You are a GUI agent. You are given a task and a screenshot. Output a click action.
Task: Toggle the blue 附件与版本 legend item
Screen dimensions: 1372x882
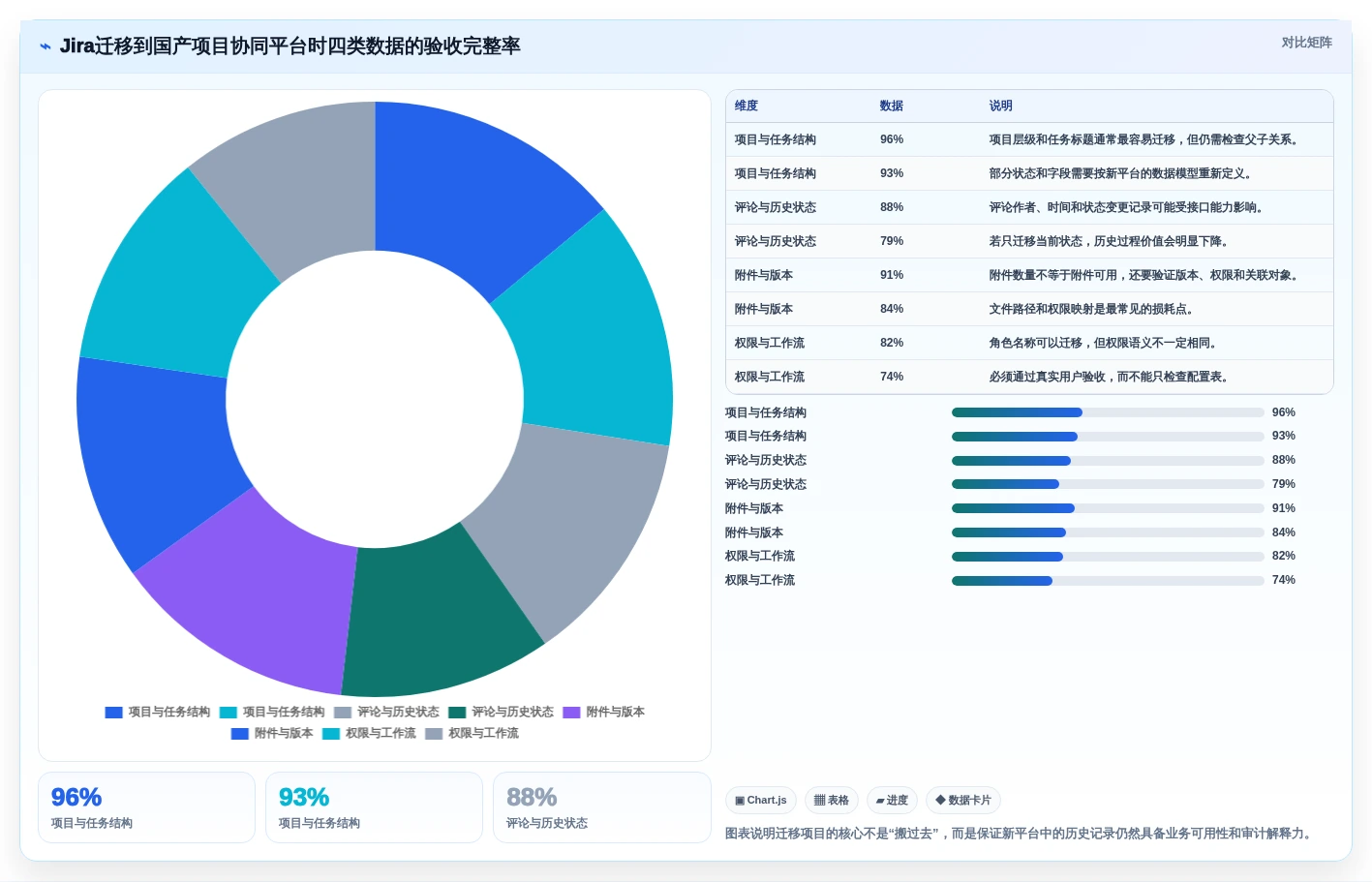272,733
